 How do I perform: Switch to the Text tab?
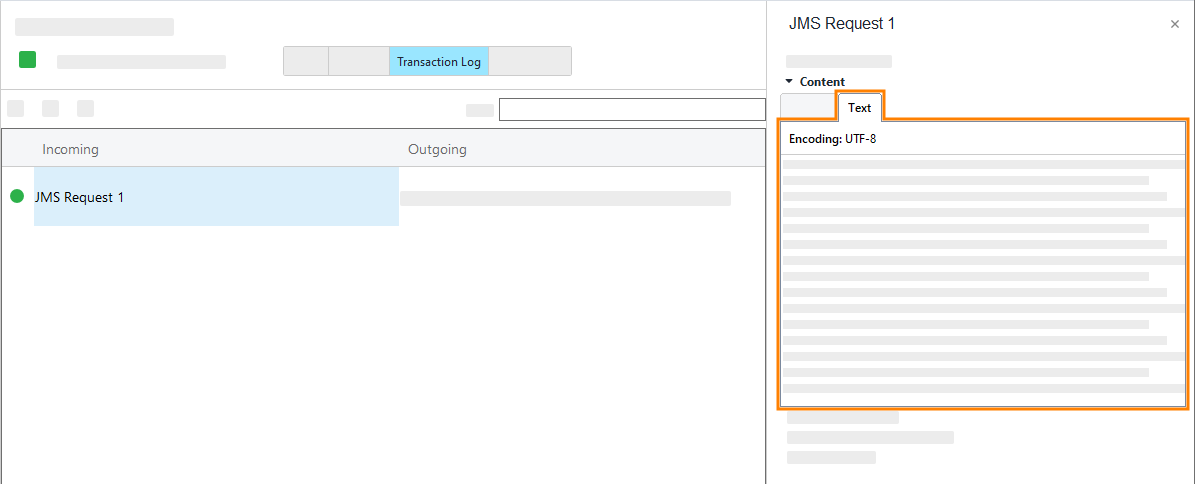click(x=859, y=107)
